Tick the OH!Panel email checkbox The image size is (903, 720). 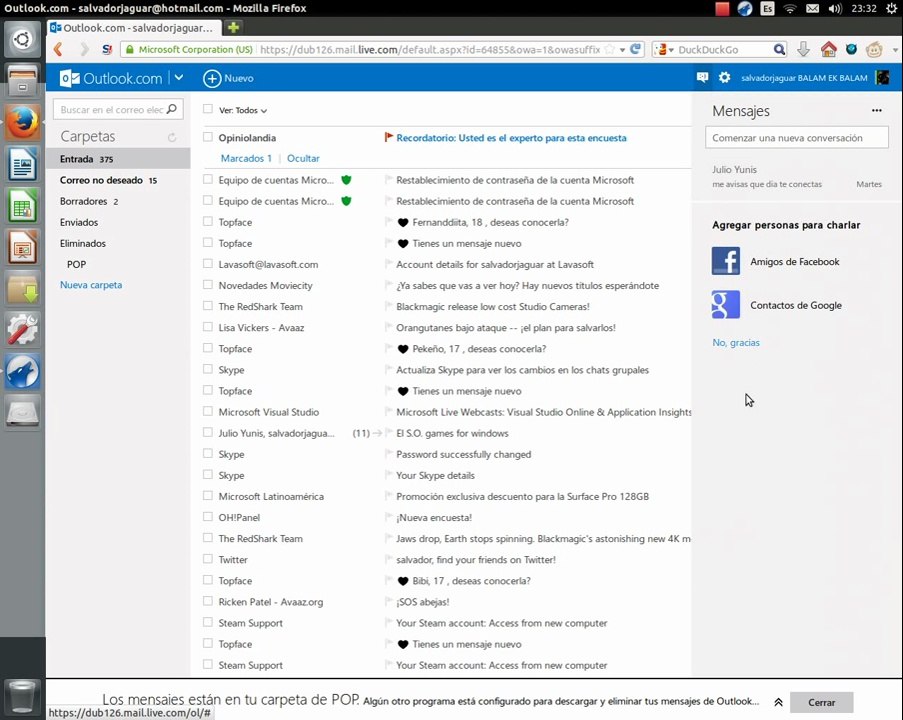point(208,517)
